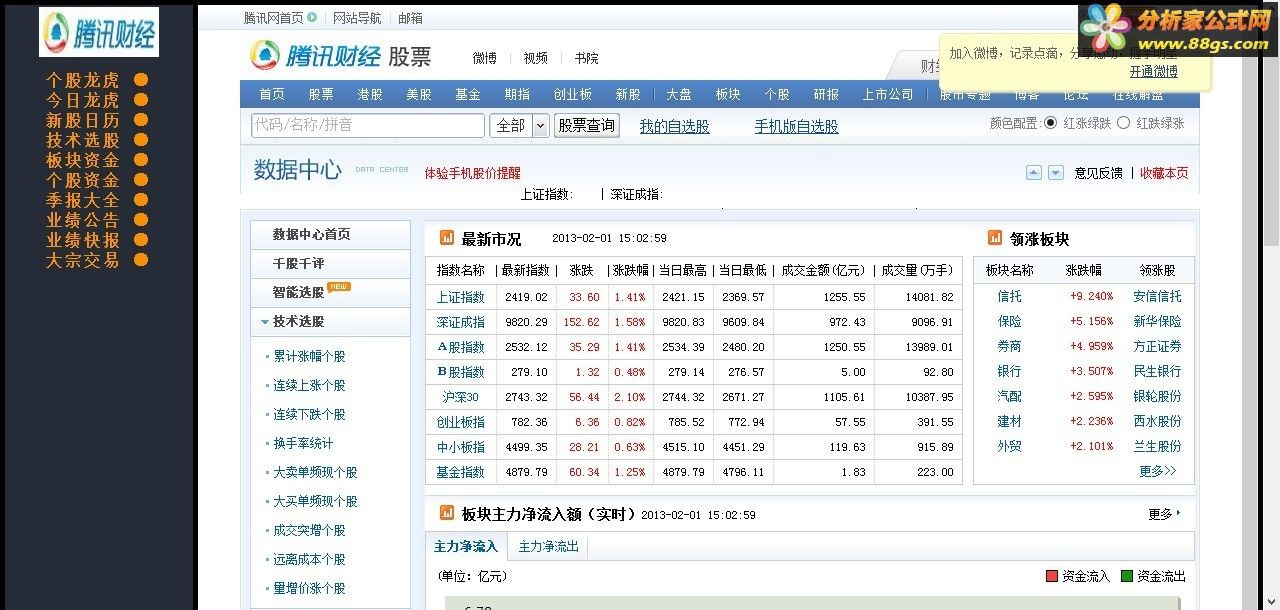Open 大盘 in the blue navigation bar

(679, 94)
